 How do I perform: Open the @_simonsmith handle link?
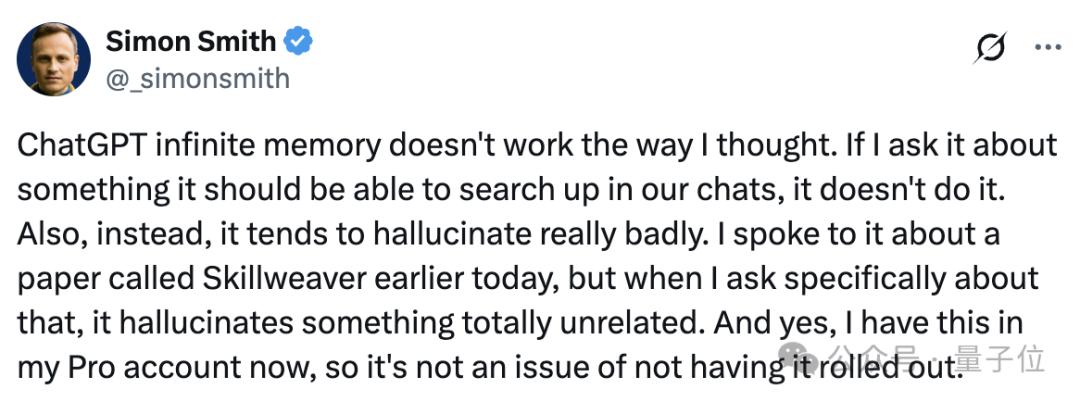pos(197,77)
